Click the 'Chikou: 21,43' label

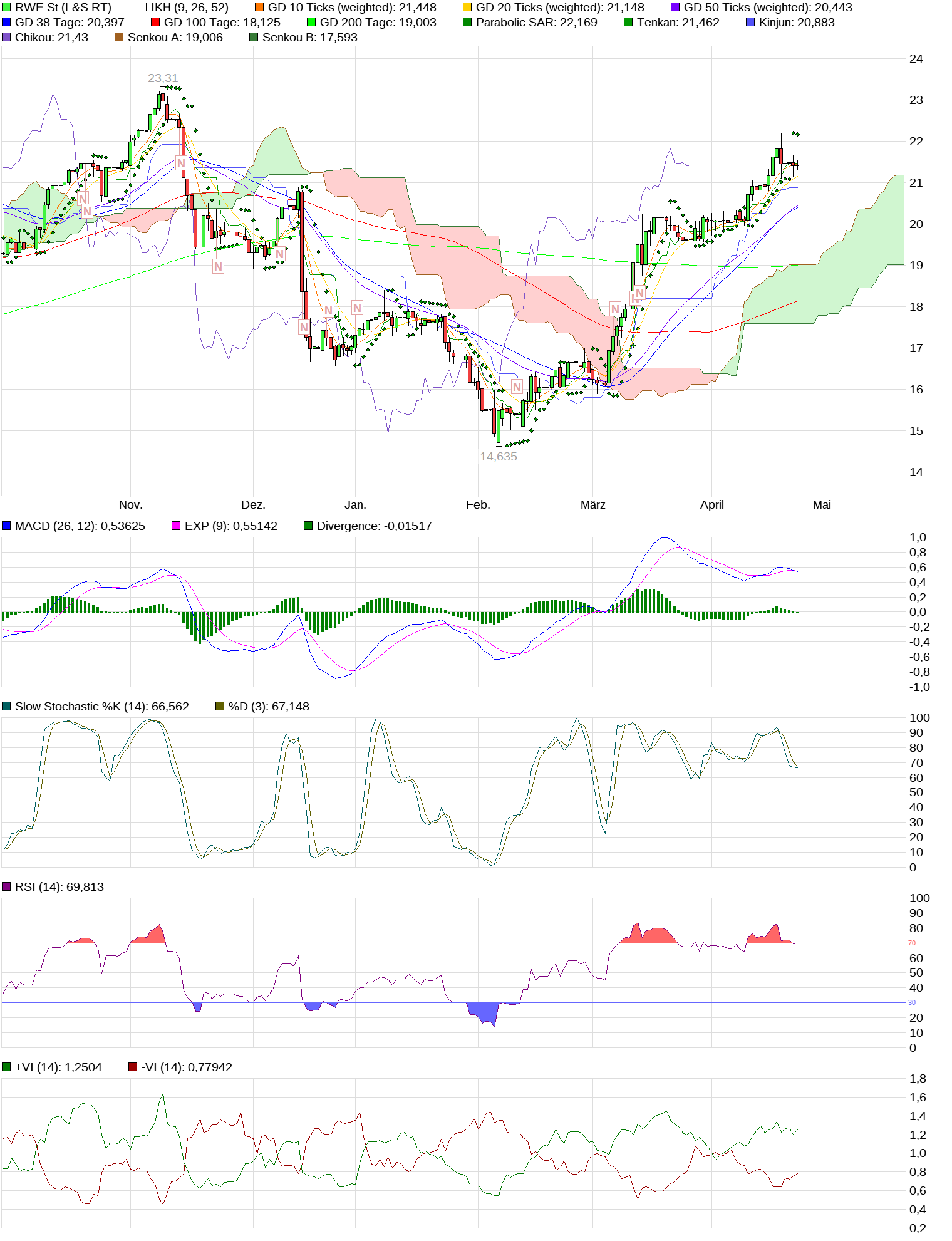click(x=51, y=38)
